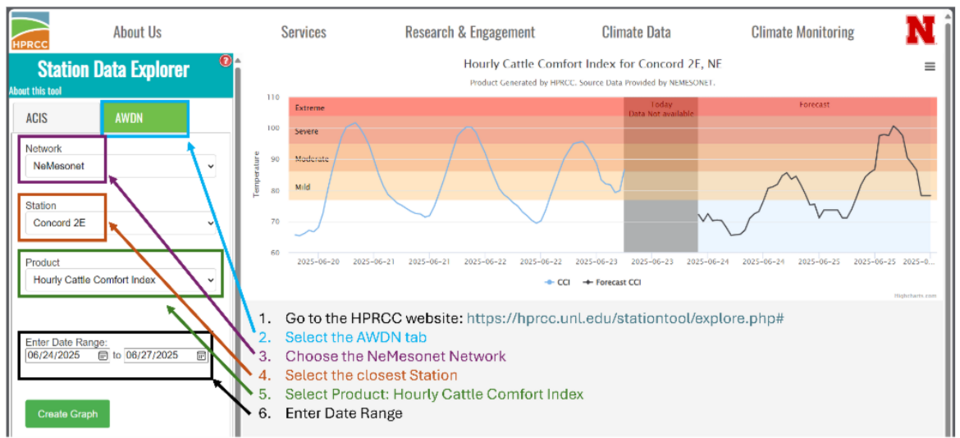The image size is (960, 438).
Task: Open the chart hamburger menu
Action: coord(930,66)
